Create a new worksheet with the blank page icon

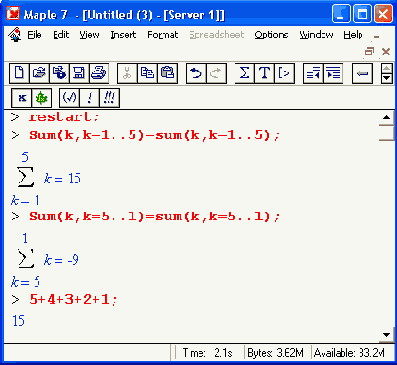[19, 73]
